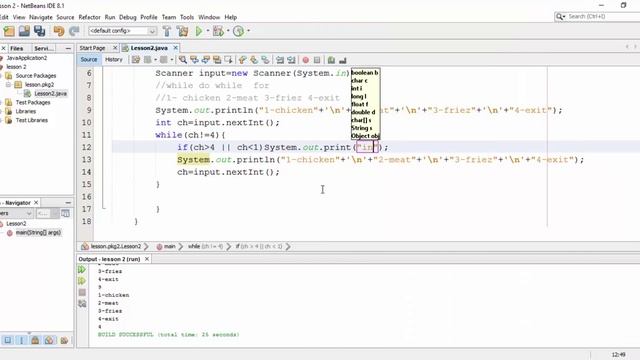The width and height of the screenshot is (640, 360).
Task: Click the Last Edit icon in the editor toolbar
Action: [x=136, y=60]
